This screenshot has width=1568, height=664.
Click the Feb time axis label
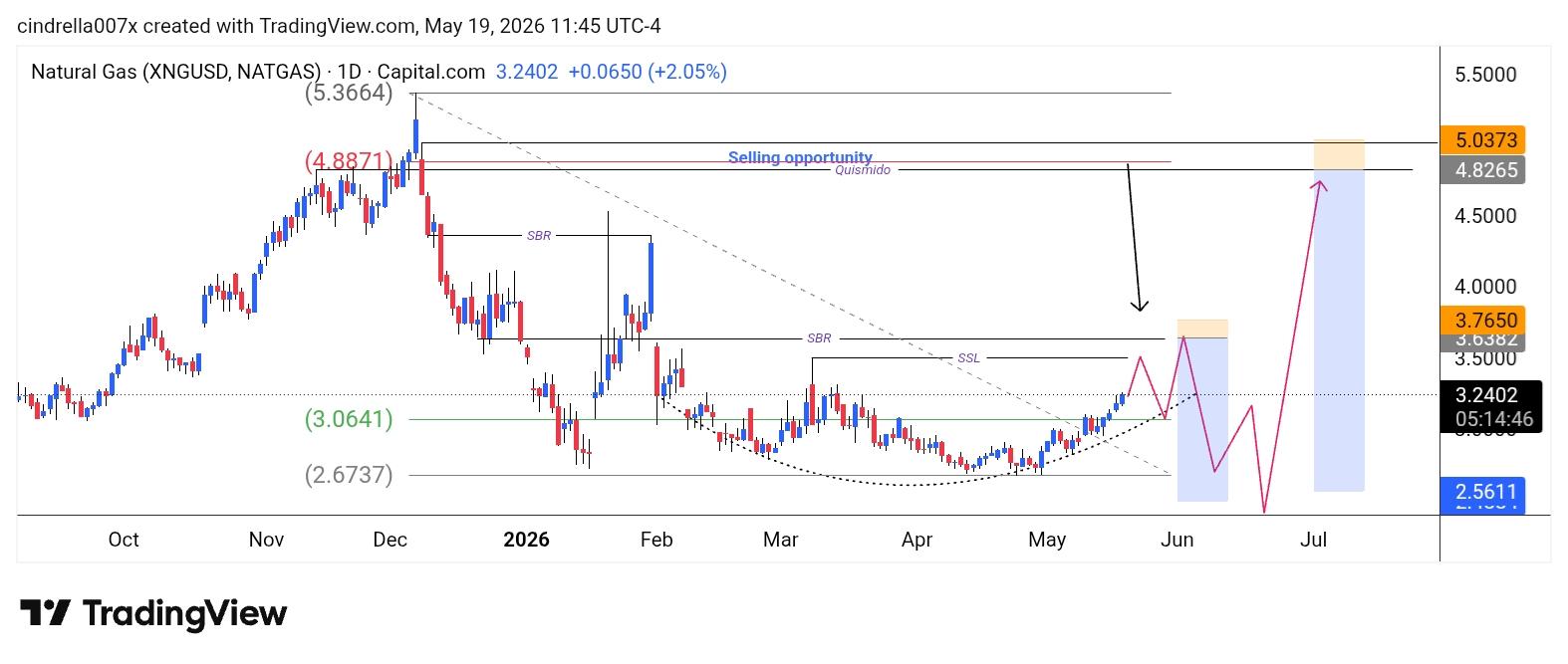coord(656,540)
